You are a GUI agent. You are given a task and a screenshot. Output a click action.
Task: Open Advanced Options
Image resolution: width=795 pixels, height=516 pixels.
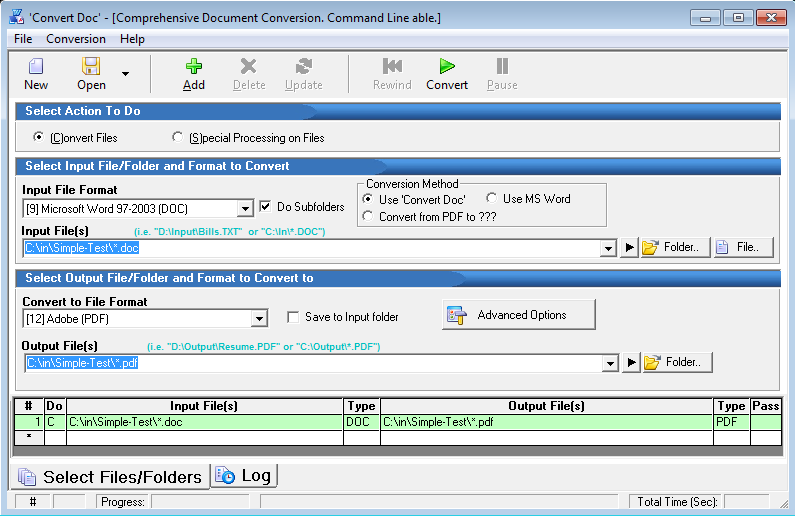(519, 315)
